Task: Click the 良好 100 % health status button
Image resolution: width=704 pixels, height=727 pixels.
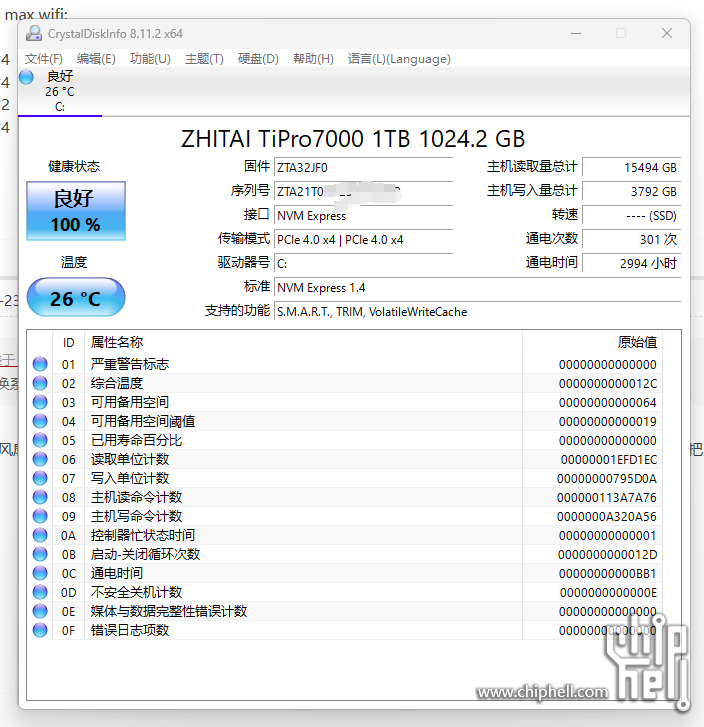Action: coord(76,211)
